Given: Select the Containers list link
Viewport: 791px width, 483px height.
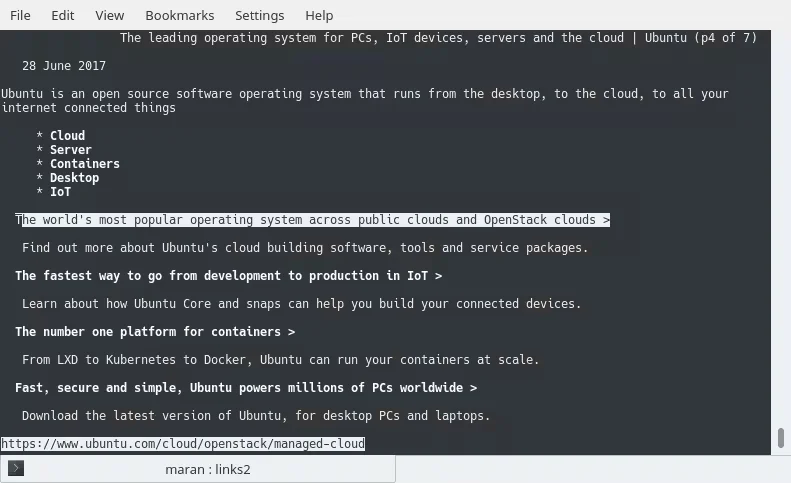Looking at the screenshot, I should pyautogui.click(x=84, y=164).
